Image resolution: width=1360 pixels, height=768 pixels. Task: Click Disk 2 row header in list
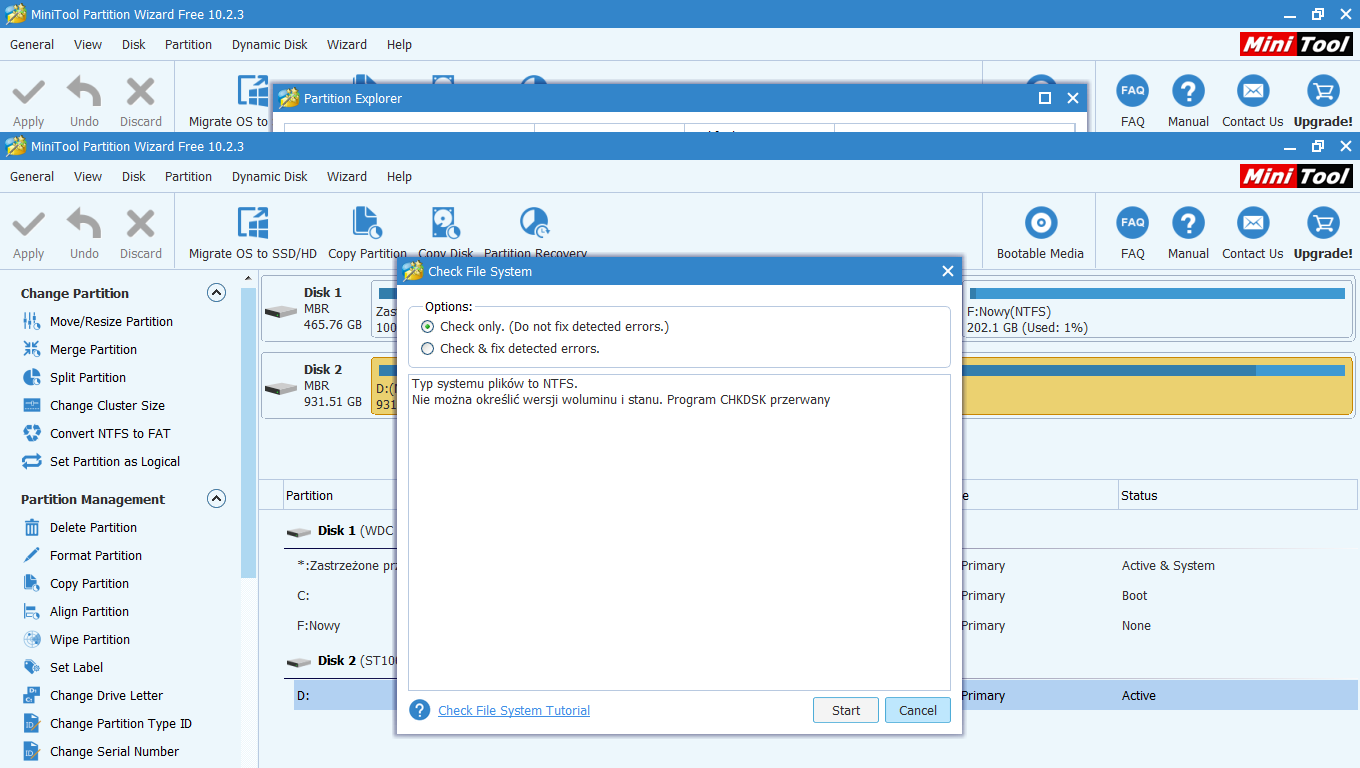[340, 660]
